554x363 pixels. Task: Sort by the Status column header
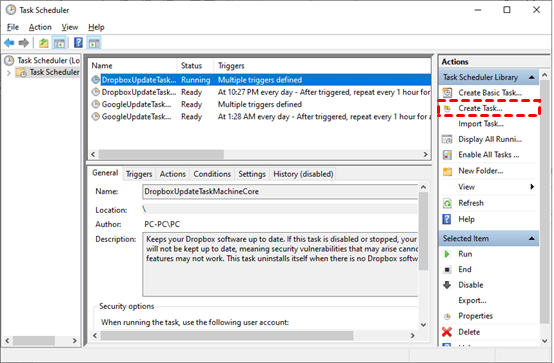[x=195, y=66]
